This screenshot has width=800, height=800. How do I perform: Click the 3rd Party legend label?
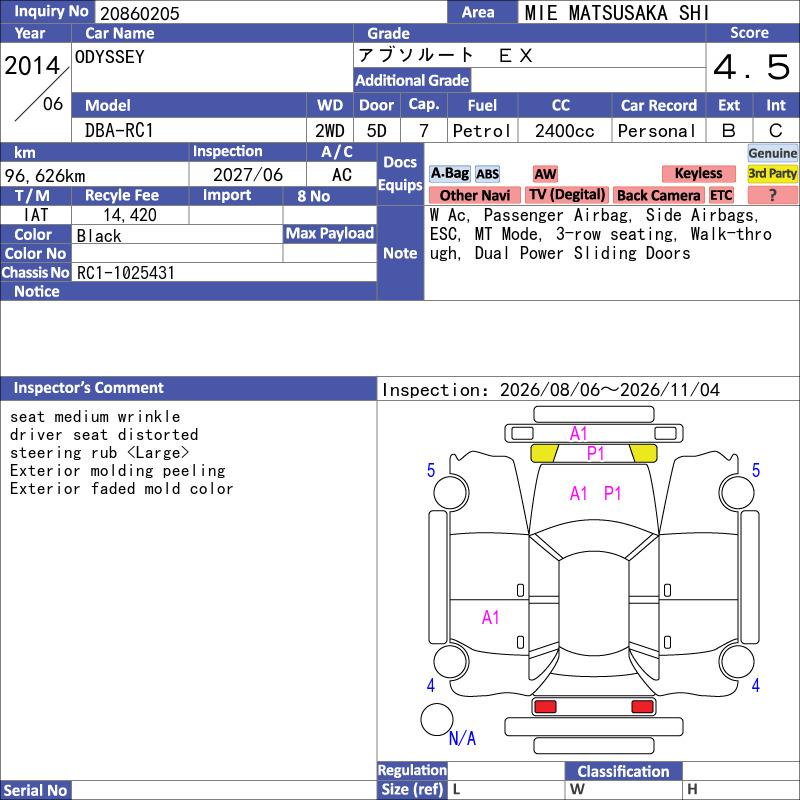pos(772,173)
